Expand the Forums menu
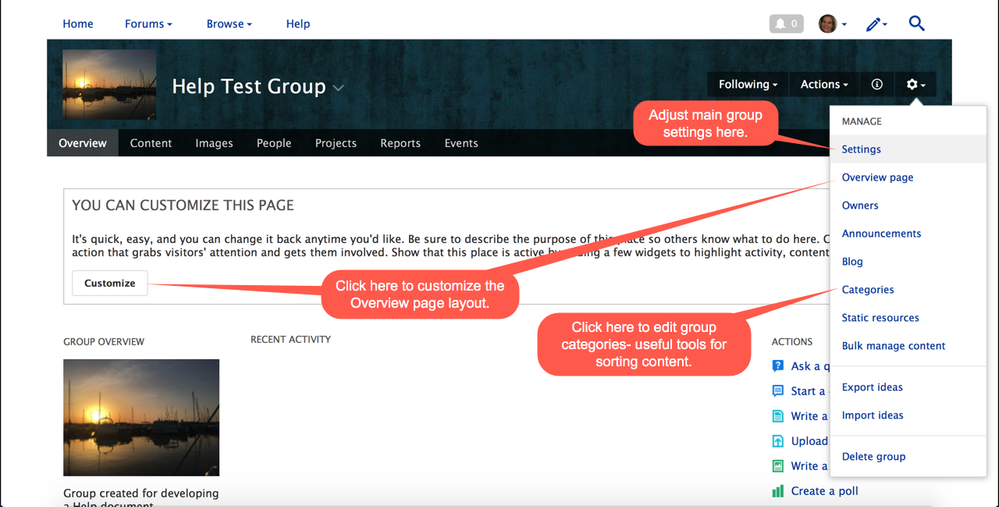Image resolution: width=999 pixels, height=507 pixels. [x=148, y=24]
